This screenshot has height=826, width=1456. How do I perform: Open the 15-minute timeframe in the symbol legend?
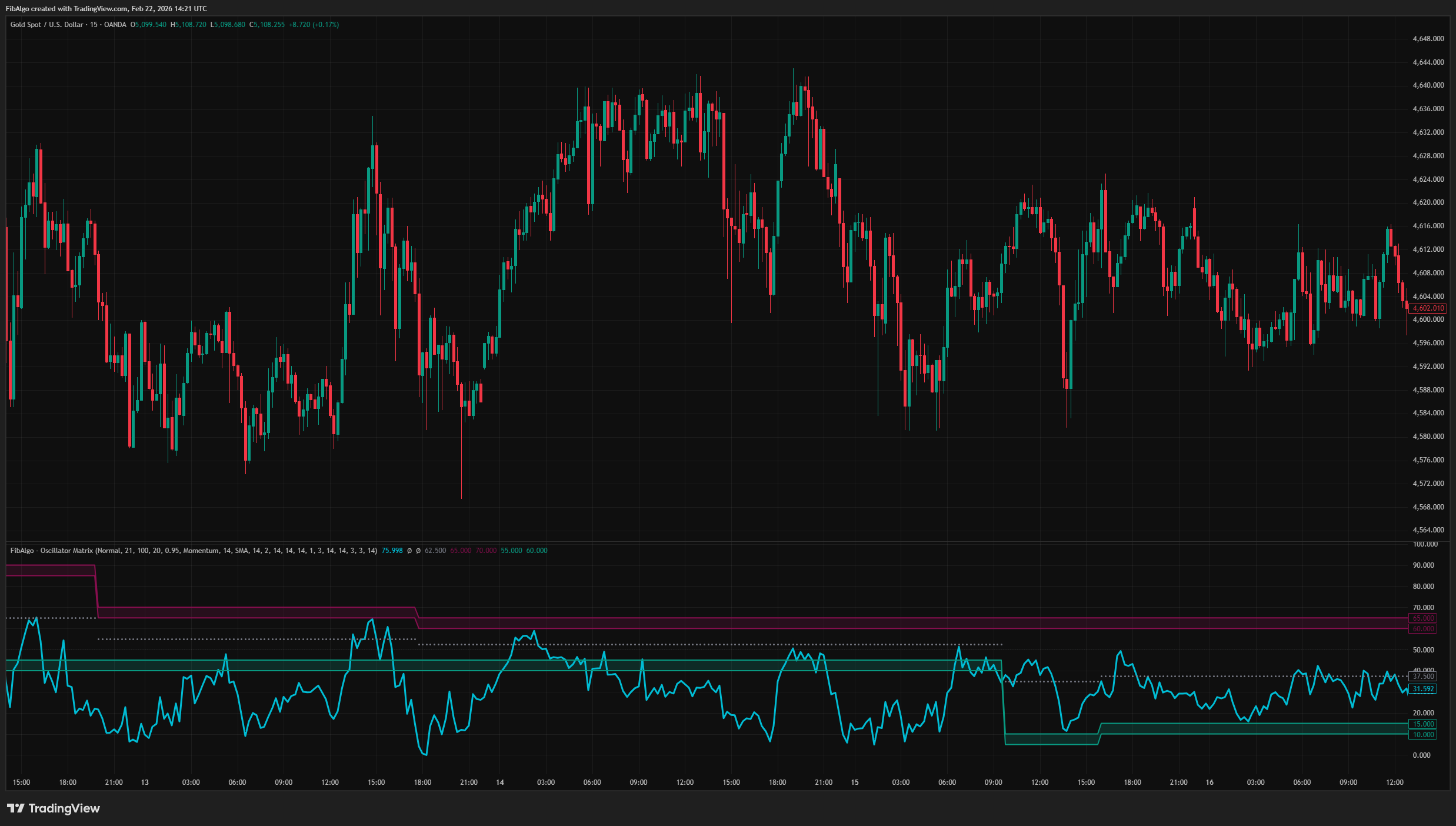94,25
